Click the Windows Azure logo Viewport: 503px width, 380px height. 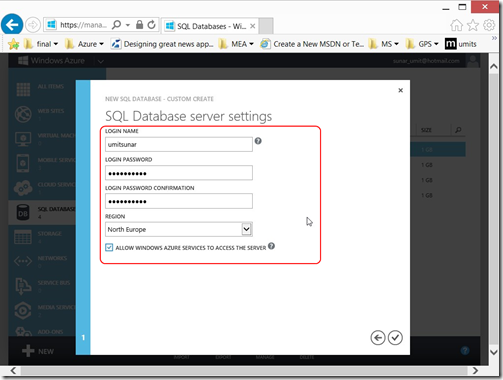tap(51, 61)
